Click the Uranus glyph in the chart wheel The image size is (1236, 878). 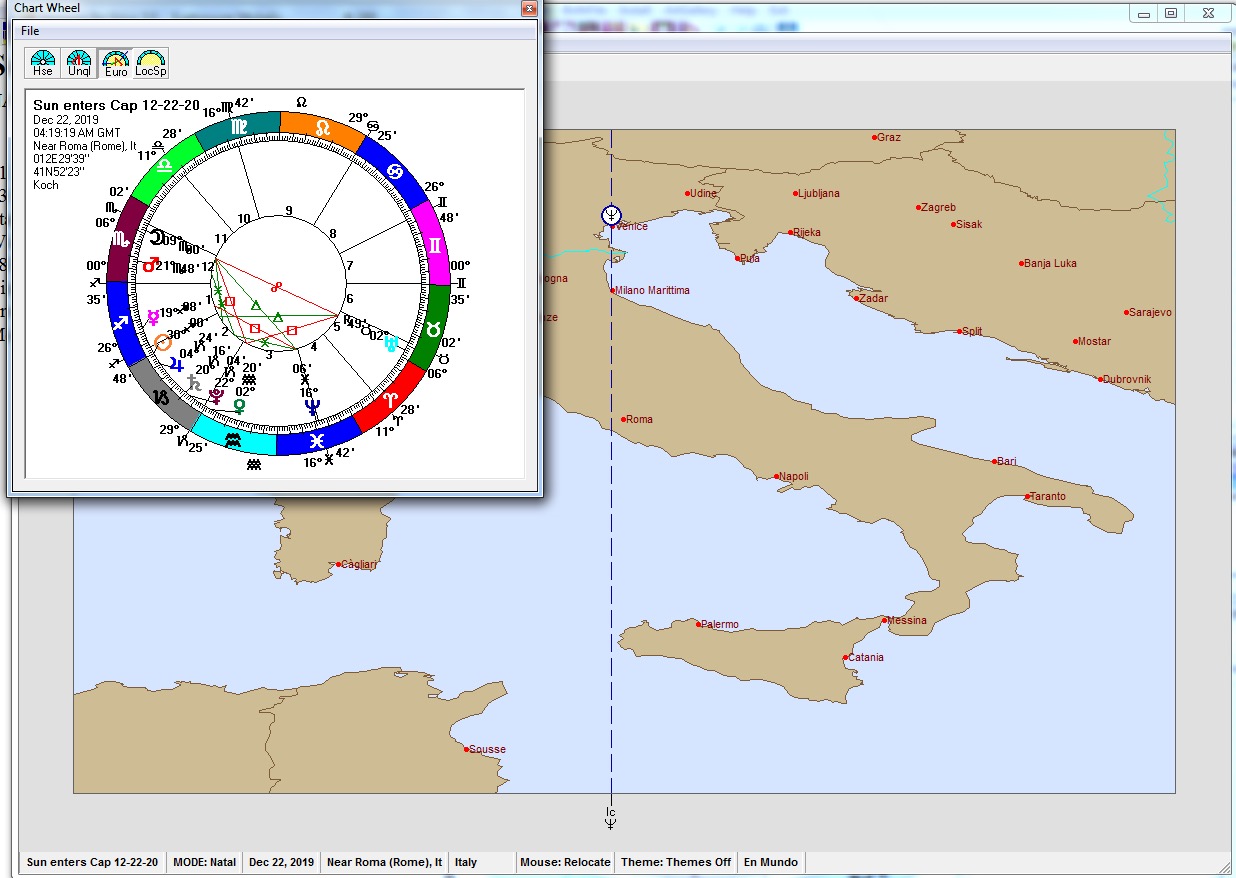tap(391, 343)
